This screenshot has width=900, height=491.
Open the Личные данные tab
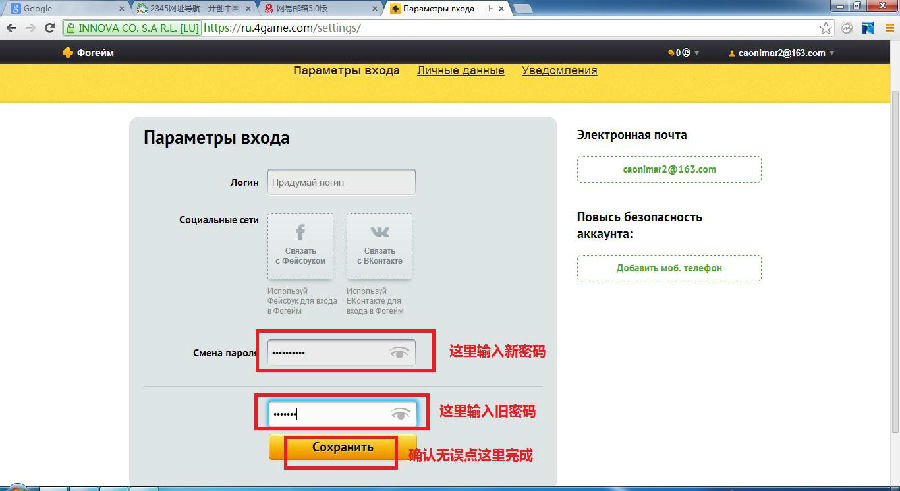point(460,70)
